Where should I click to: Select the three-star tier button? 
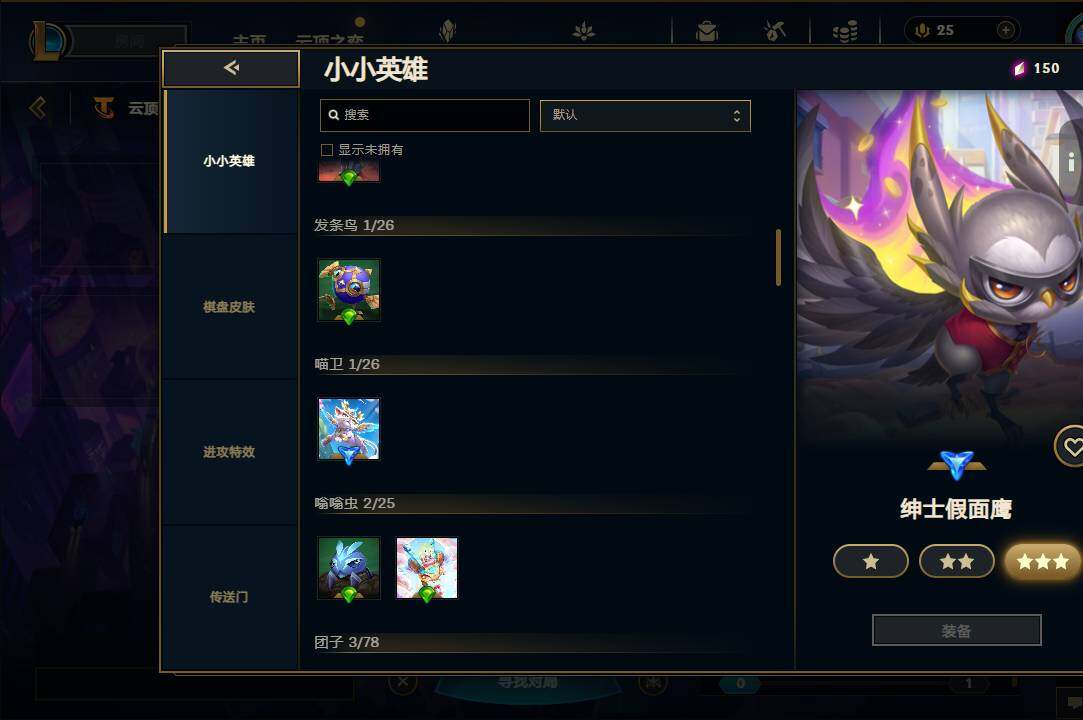[x=1043, y=561]
